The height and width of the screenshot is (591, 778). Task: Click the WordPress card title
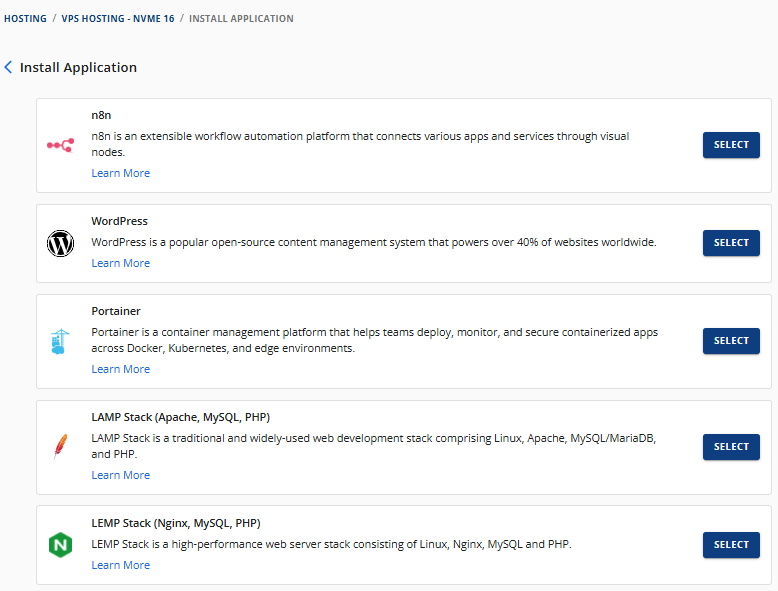pyautogui.click(x=120, y=221)
